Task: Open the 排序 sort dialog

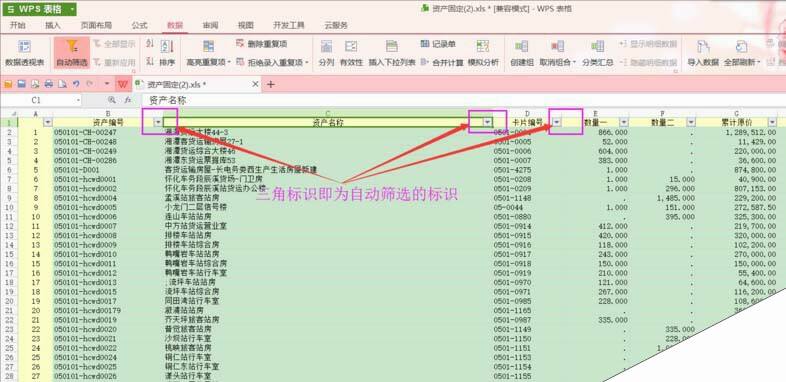Action: click(167, 54)
